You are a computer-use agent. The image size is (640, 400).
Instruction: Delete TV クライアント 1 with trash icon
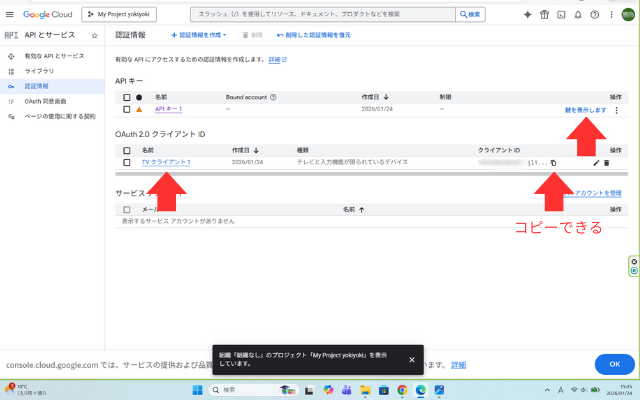click(x=606, y=162)
